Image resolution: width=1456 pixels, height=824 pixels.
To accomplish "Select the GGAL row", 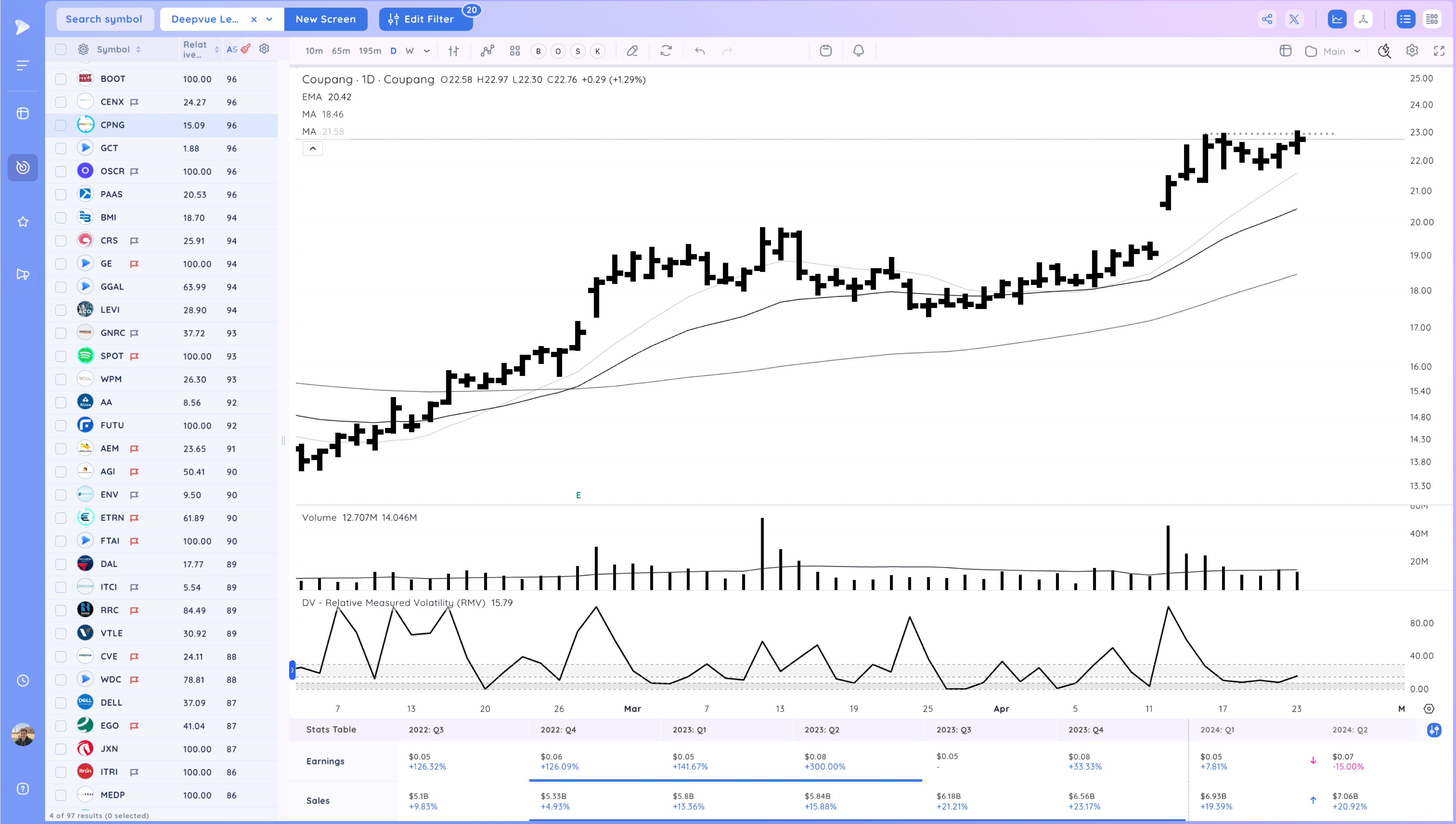I will (161, 287).
